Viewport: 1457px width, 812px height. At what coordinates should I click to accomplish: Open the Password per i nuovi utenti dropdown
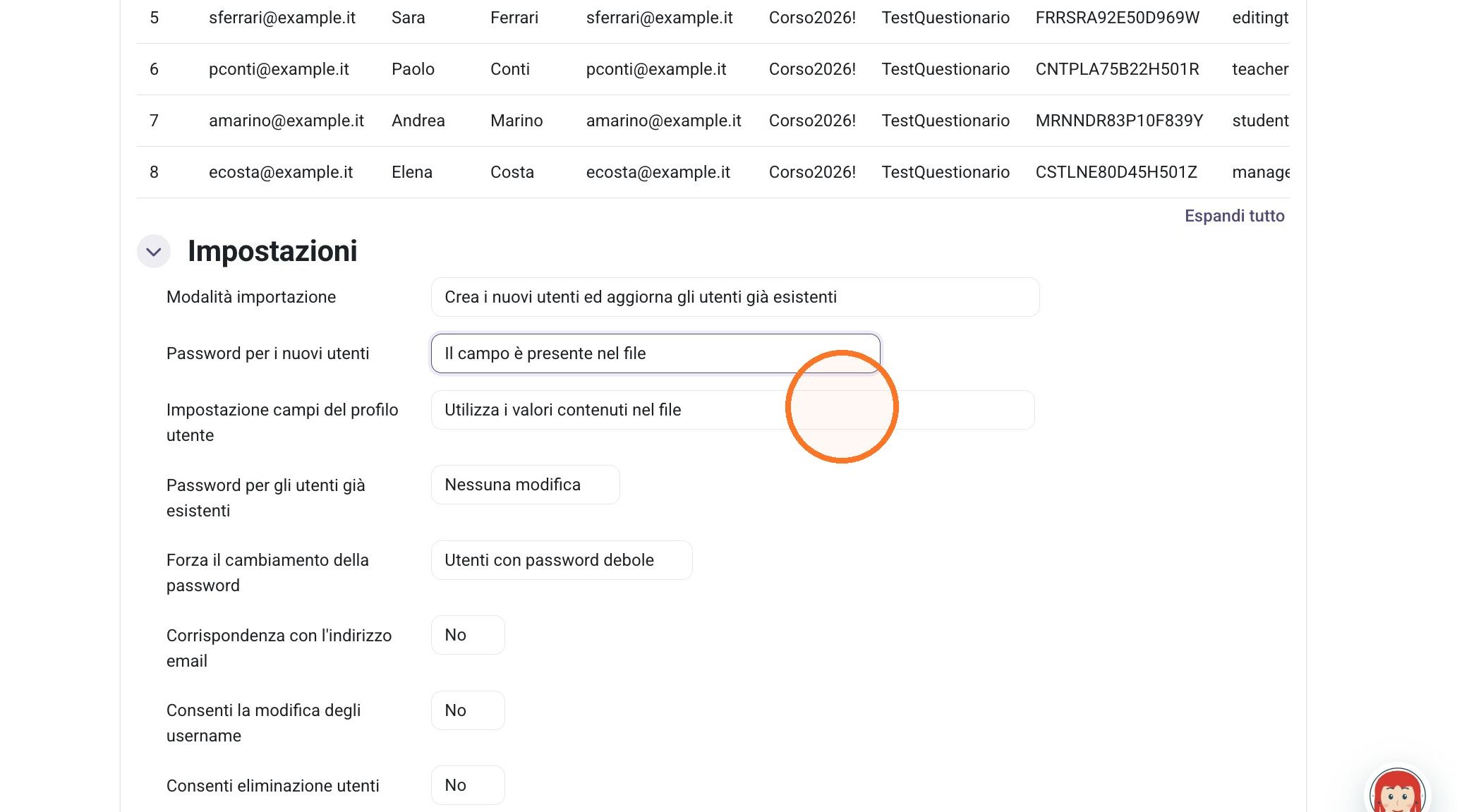pyautogui.click(x=655, y=353)
